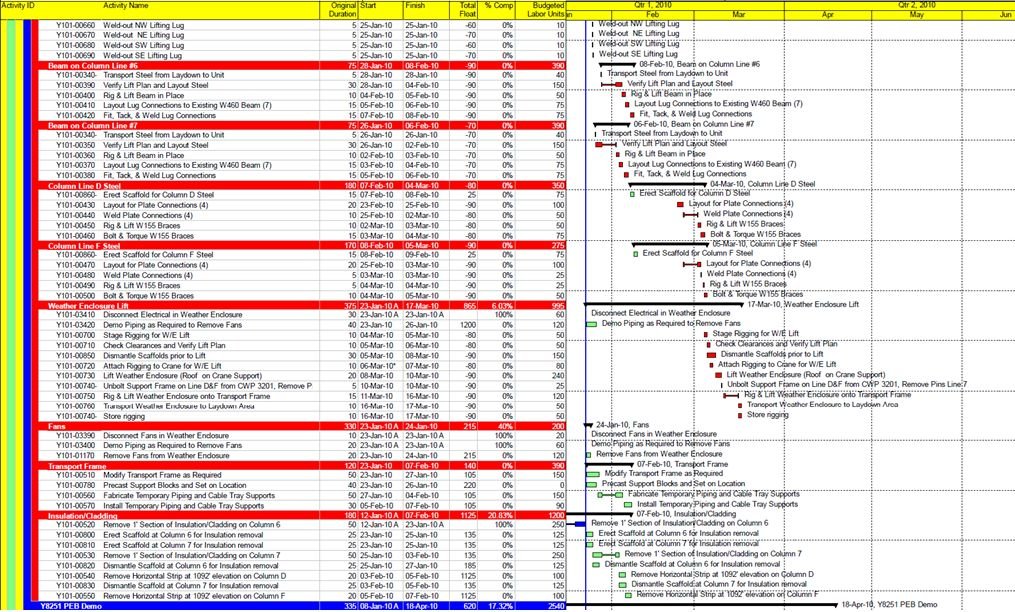This screenshot has height=612, width=1015.
Task: Click activity ID Y101-00410
Action: point(75,105)
